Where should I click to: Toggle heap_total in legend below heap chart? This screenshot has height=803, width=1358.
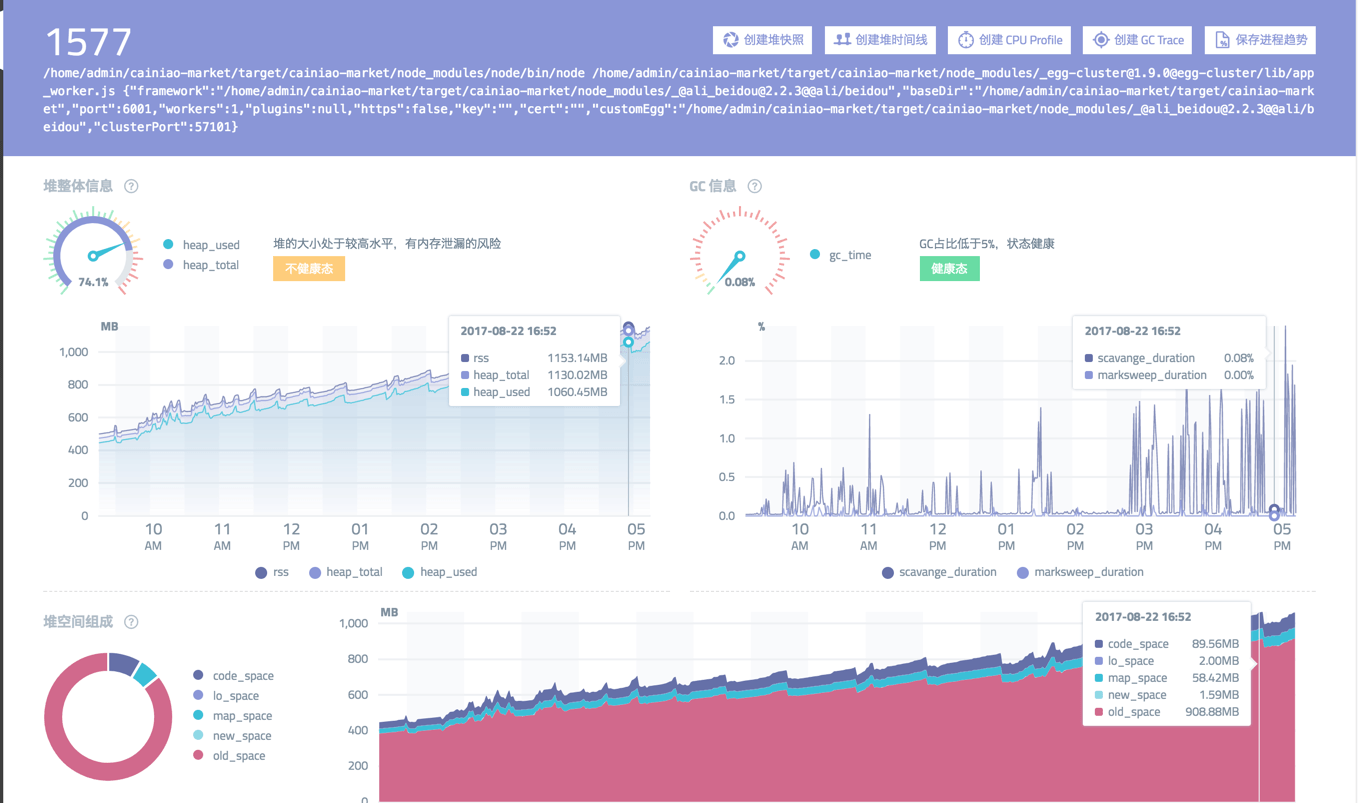coord(345,572)
